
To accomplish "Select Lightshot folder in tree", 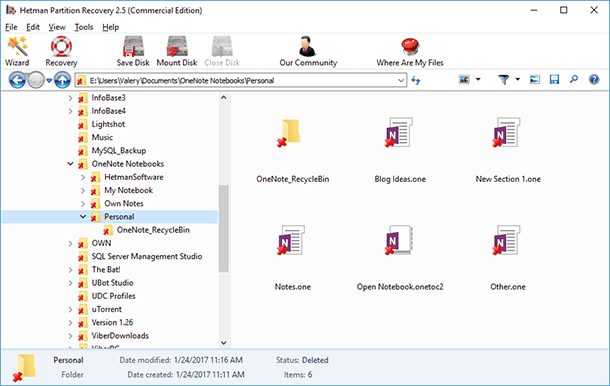I will pos(108,125).
